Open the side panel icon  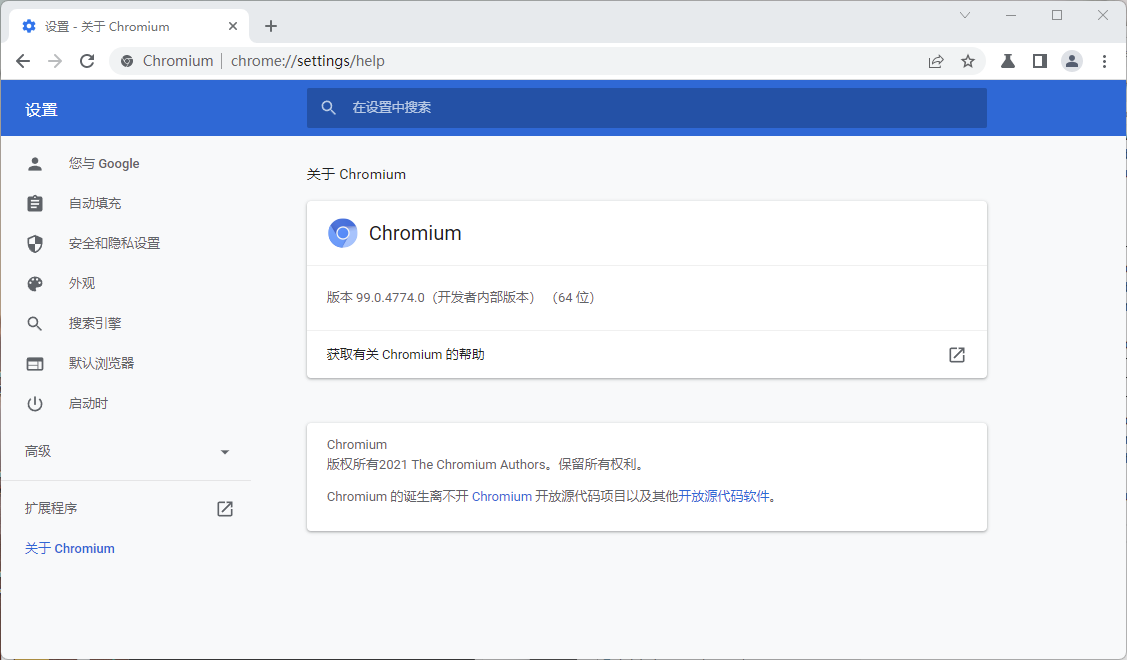tap(1039, 61)
